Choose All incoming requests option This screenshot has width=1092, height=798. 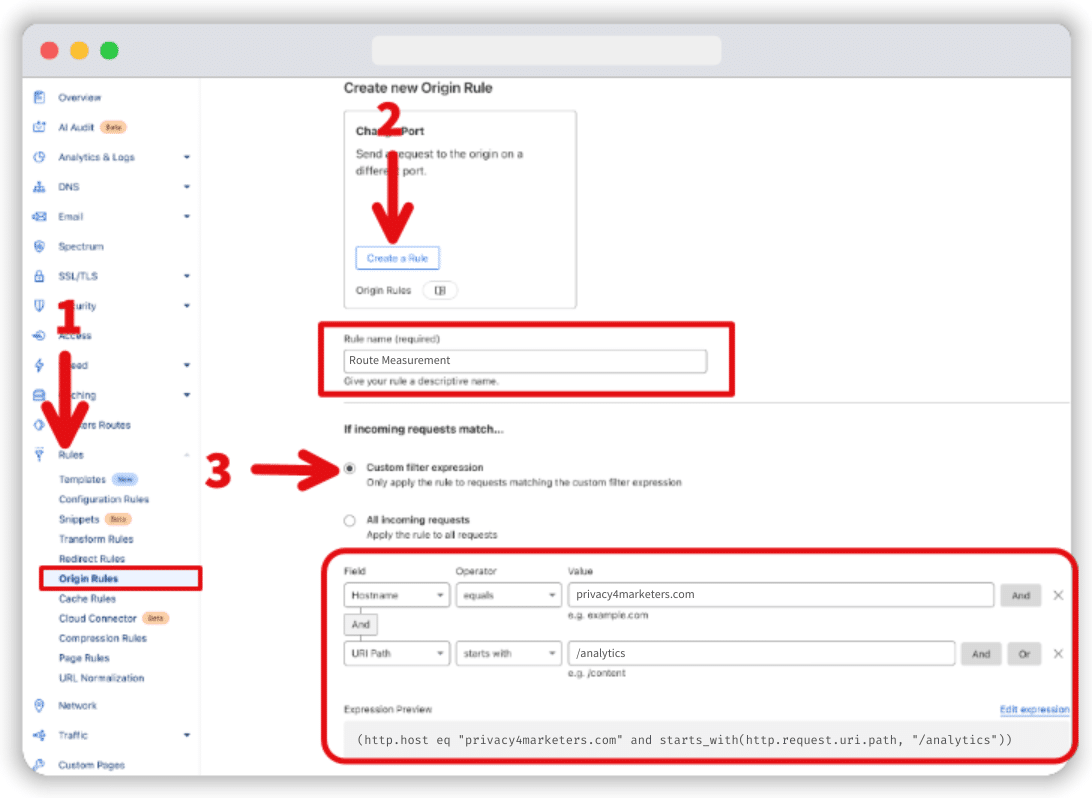tap(350, 519)
